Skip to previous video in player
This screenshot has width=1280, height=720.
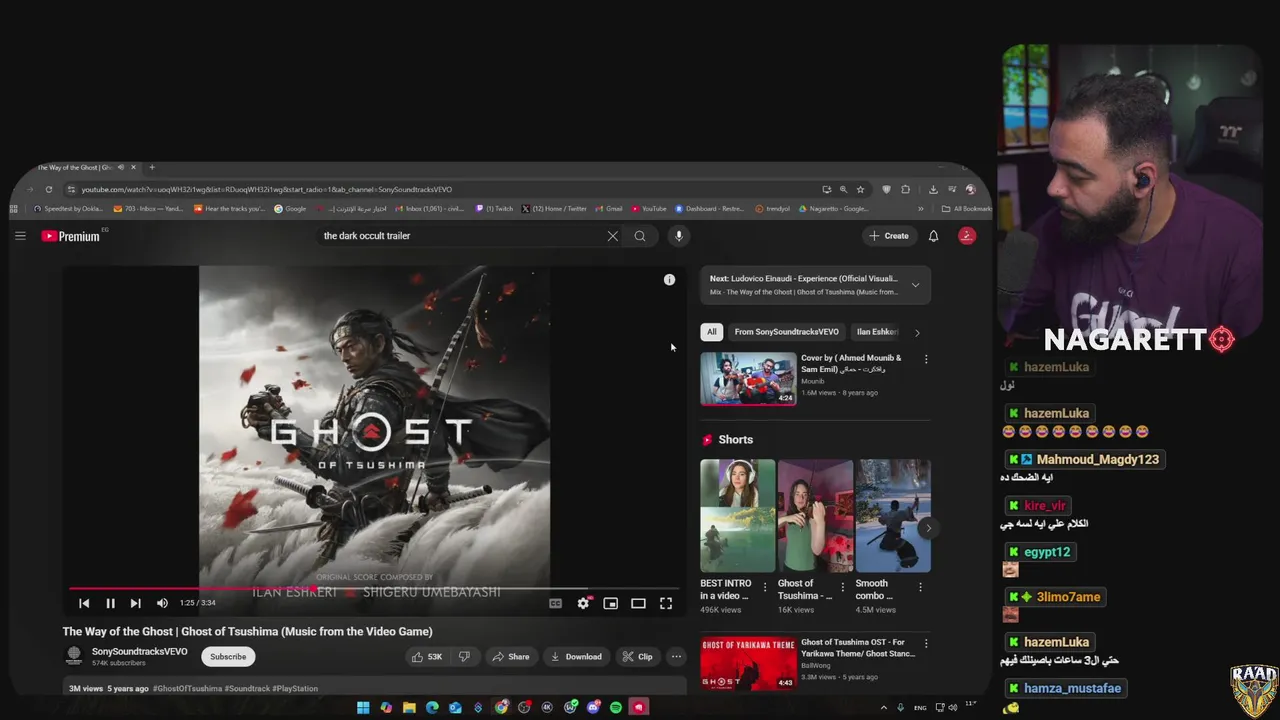(84, 603)
